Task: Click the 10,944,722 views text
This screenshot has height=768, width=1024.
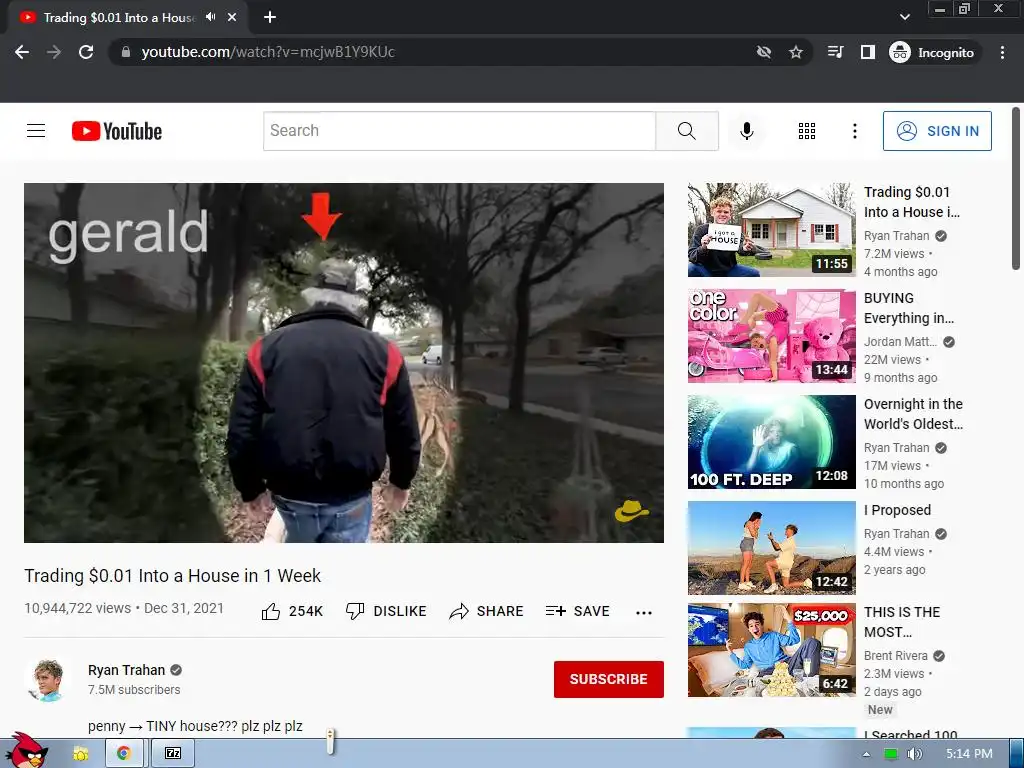Action: click(x=77, y=608)
